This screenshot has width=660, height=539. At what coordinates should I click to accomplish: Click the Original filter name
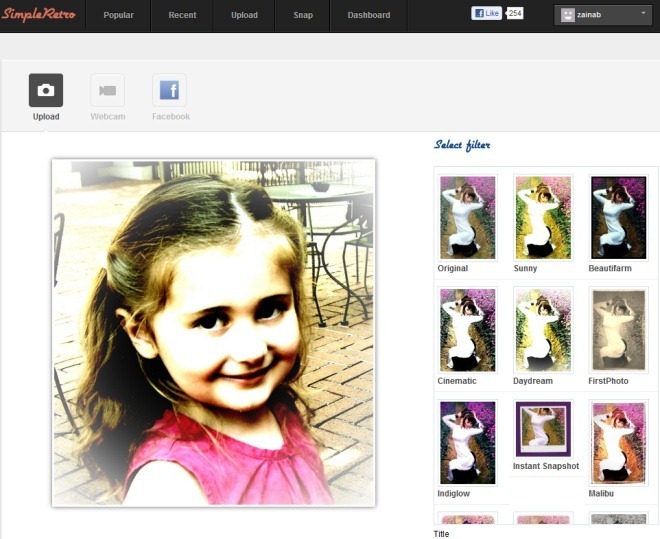pos(453,268)
